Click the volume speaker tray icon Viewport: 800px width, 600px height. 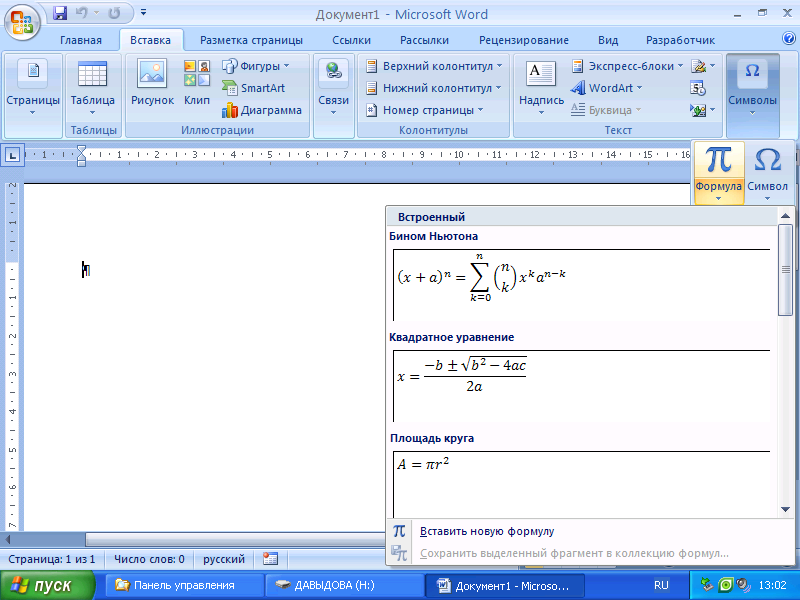(x=743, y=585)
